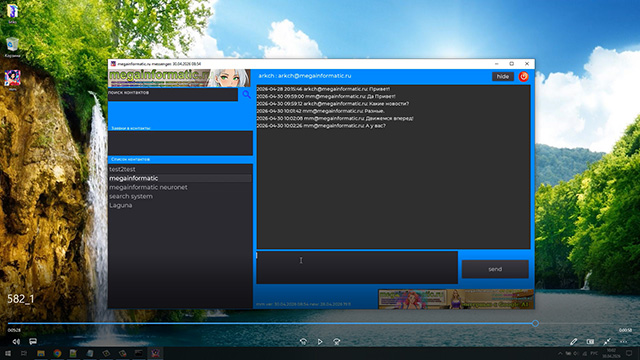640x360 pixels.
Task: Play the video with the play button
Action: tap(320, 342)
